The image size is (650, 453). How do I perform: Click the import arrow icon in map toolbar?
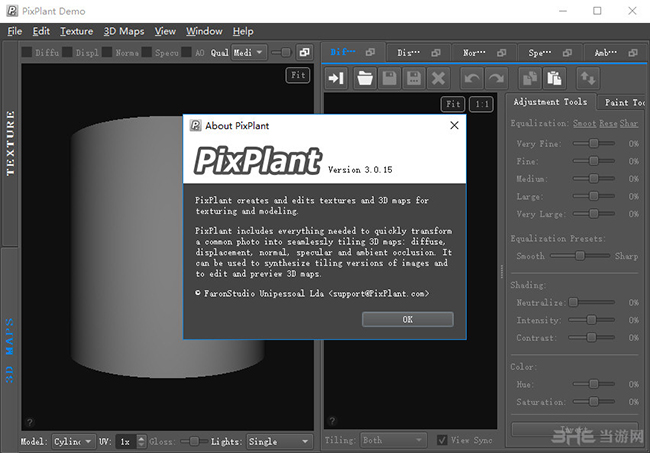336,78
